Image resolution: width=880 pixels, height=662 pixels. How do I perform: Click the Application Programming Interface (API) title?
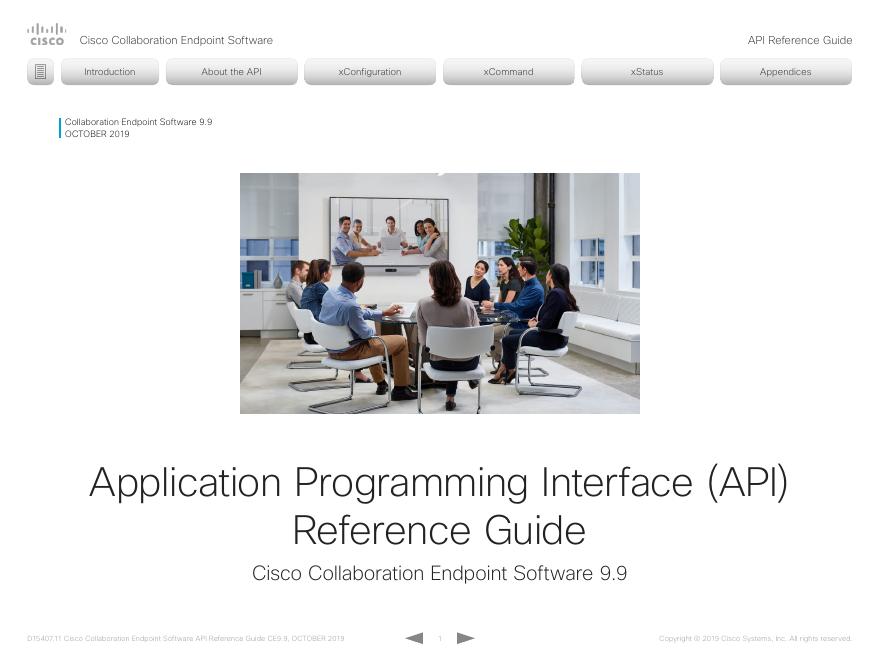pos(439,483)
